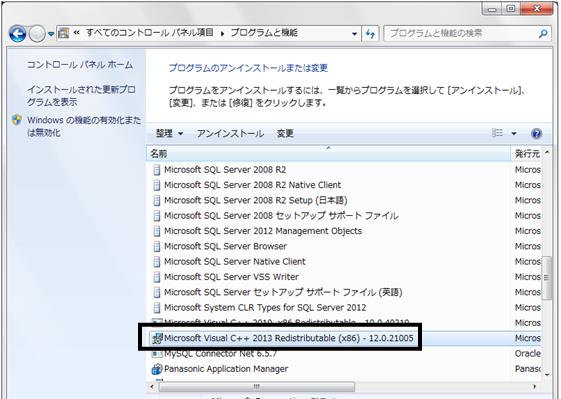Select SQL Server セットアップ サポート ファイル (英語) row
This screenshot has width=561, height=399.
click(345, 292)
